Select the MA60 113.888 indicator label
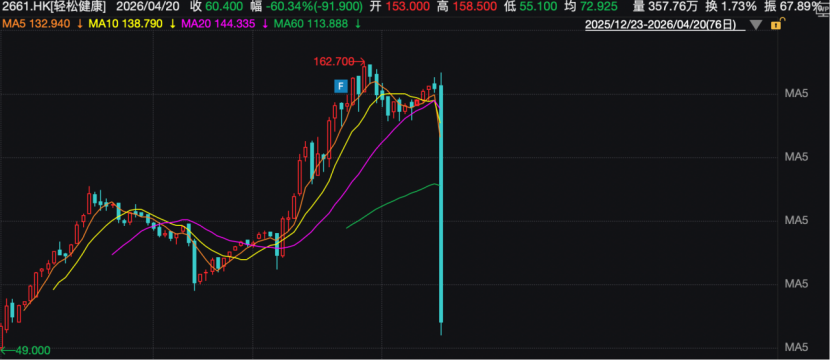The width and height of the screenshot is (830, 361). coord(312,24)
